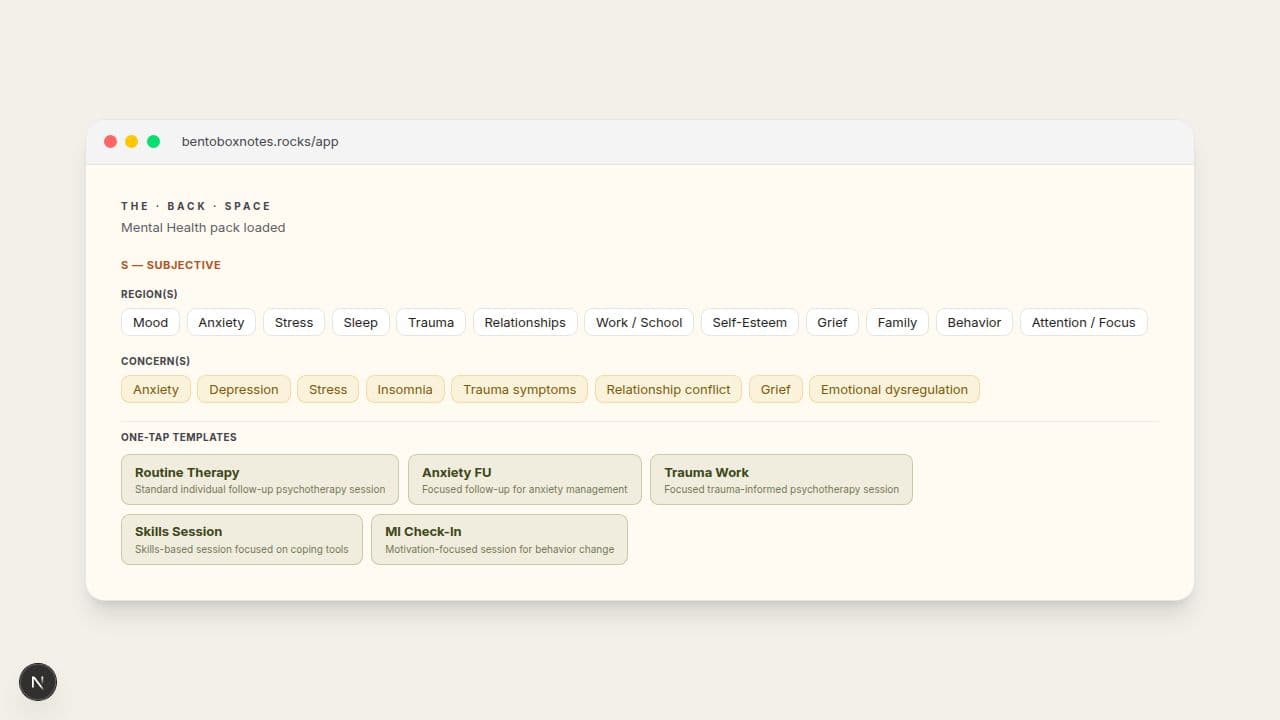Image resolution: width=1280 pixels, height=720 pixels.
Task: Select the Relationship conflict concern chip
Action: tap(669, 389)
